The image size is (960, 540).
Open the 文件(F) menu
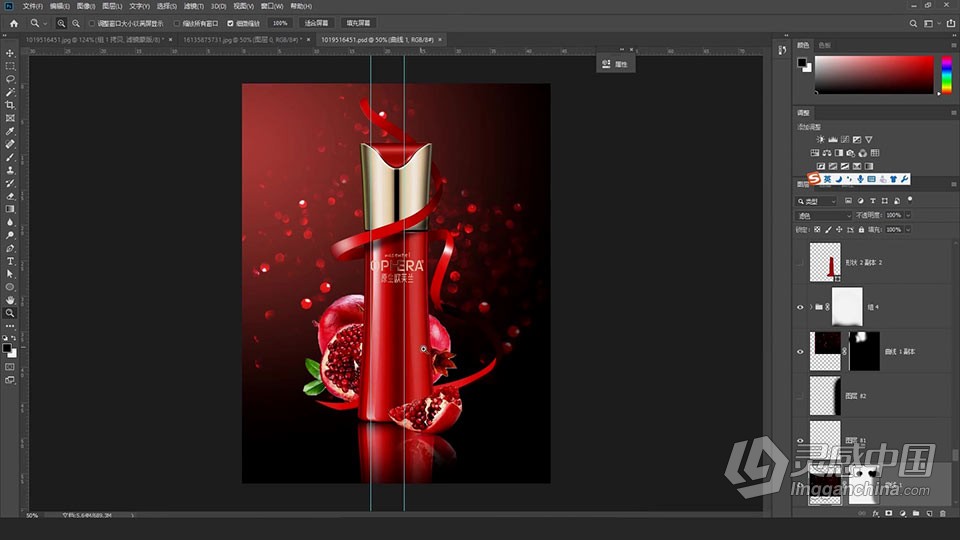(x=32, y=6)
